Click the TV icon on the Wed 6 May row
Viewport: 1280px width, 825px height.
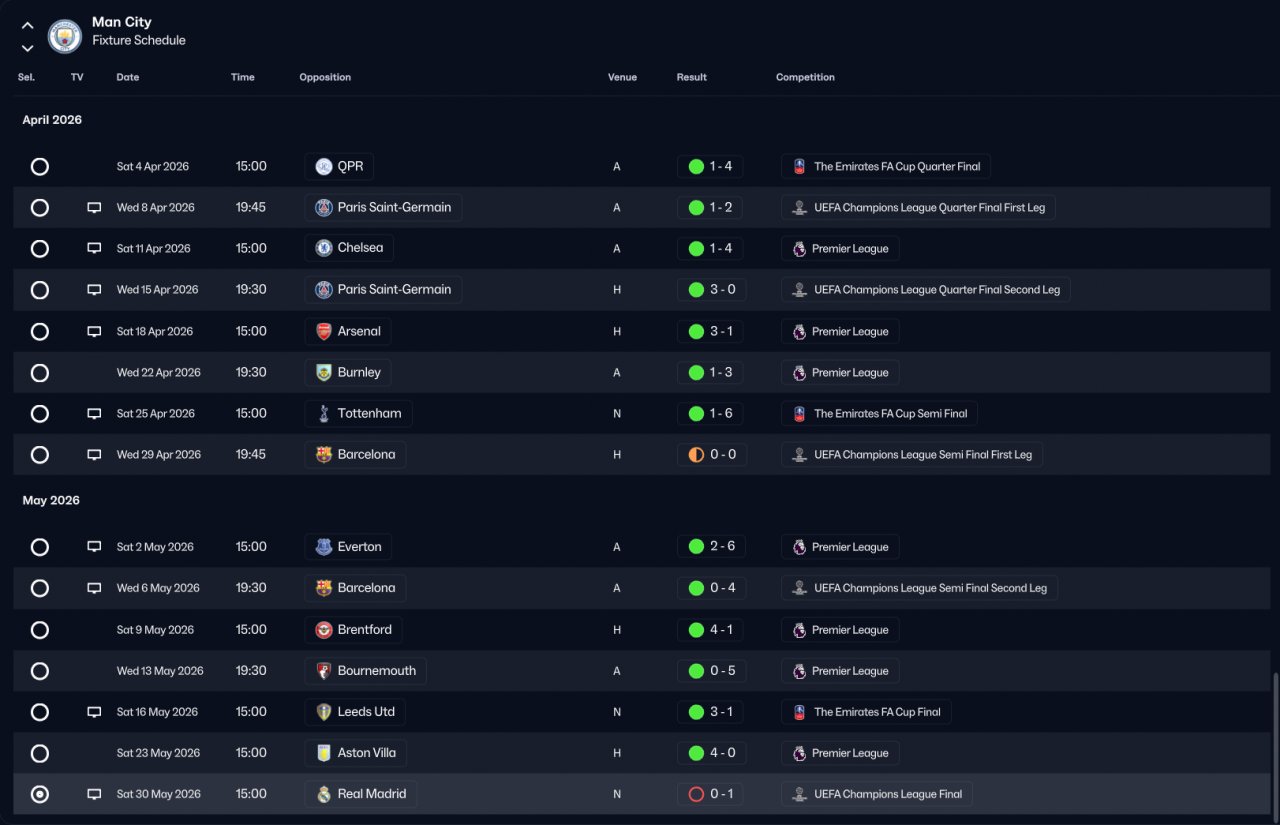point(94,588)
